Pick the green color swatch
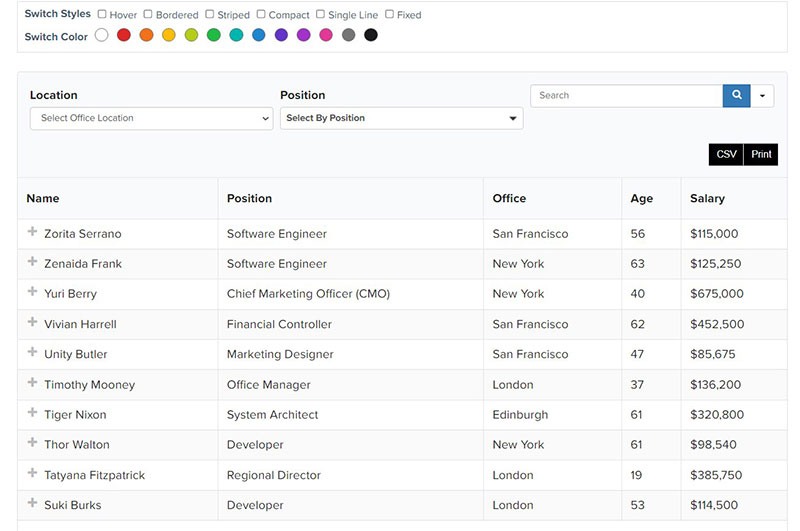The width and height of the screenshot is (800, 531). point(214,35)
